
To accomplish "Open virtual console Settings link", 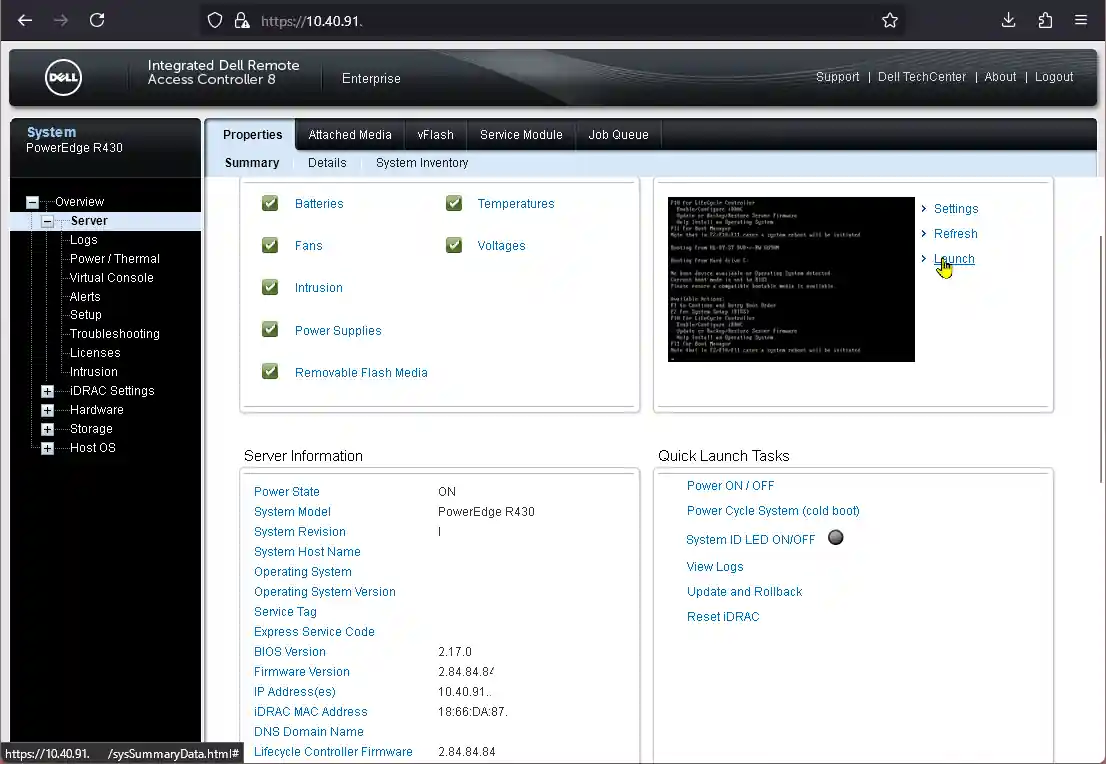I will coord(956,209).
